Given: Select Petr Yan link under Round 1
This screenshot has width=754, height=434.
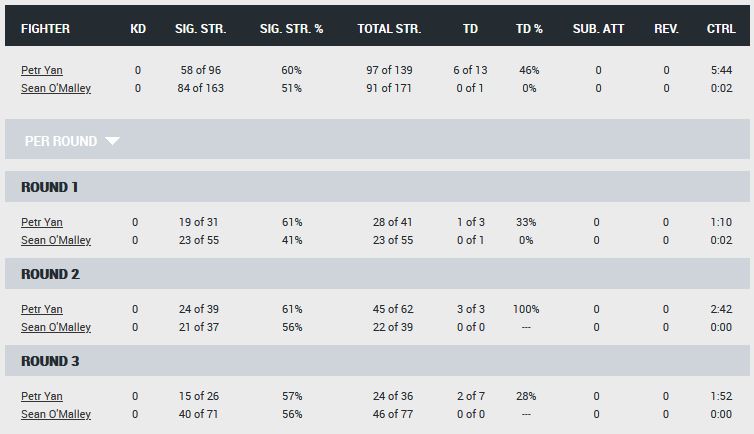Looking at the screenshot, I should (x=42, y=222).
